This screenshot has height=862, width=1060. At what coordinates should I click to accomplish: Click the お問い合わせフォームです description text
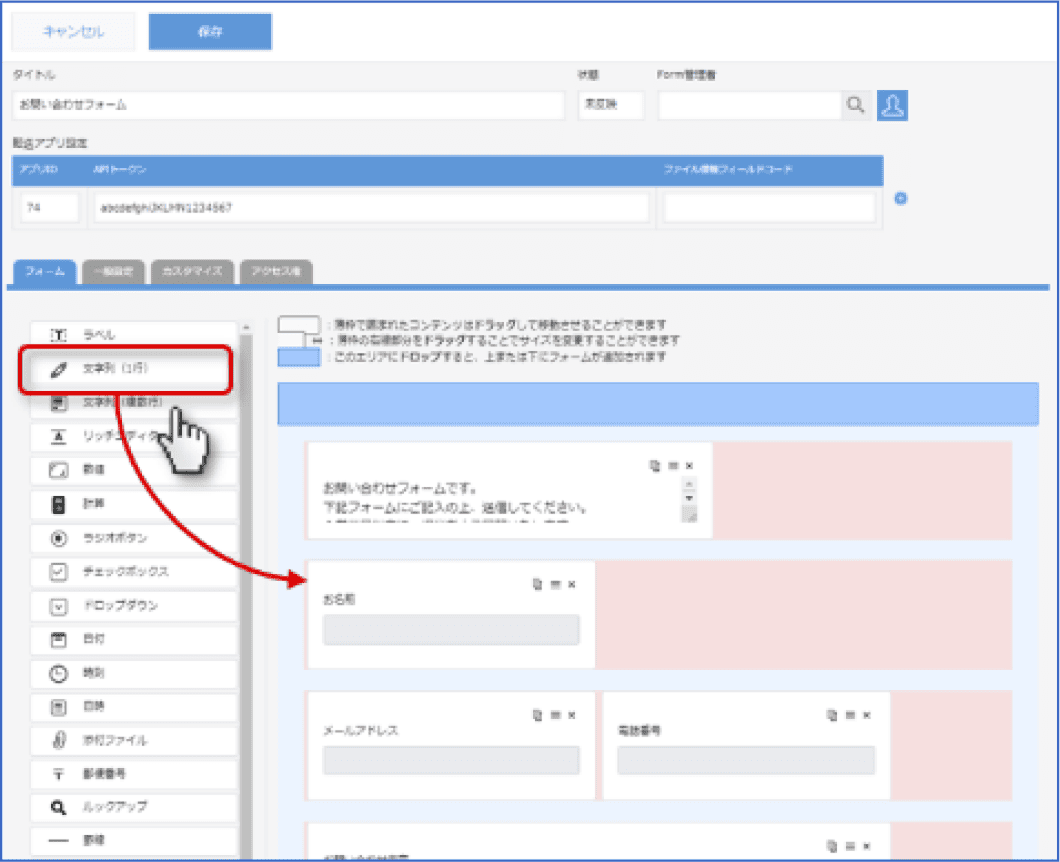tap(400, 487)
